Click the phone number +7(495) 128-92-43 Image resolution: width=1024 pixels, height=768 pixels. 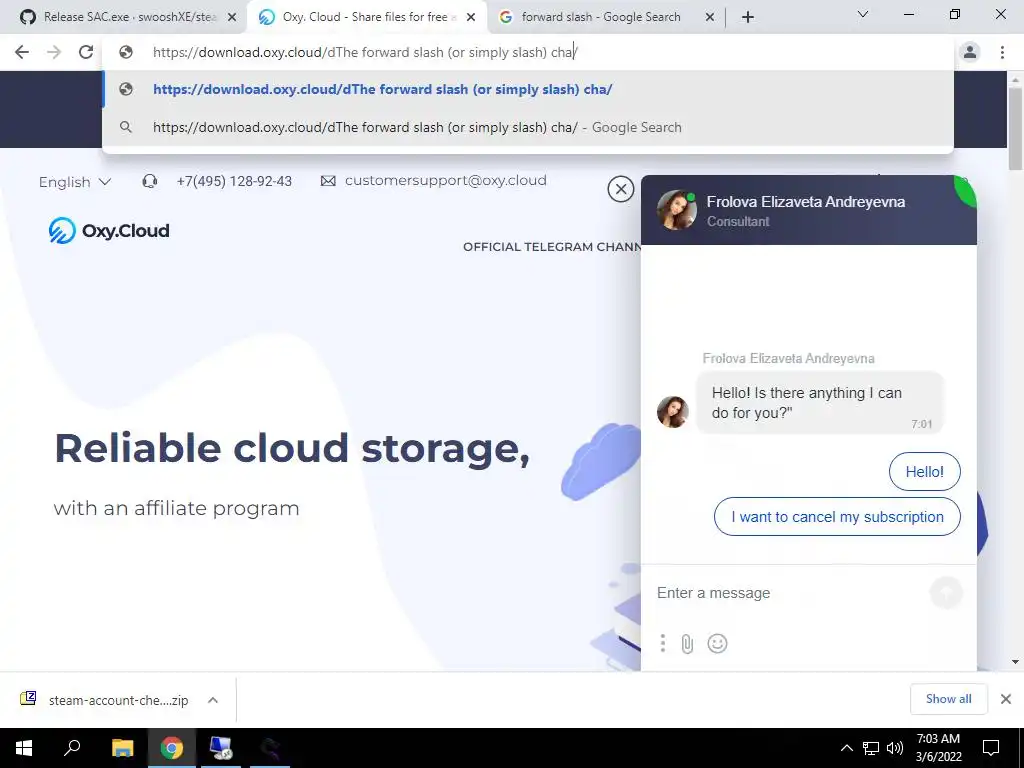[234, 181]
